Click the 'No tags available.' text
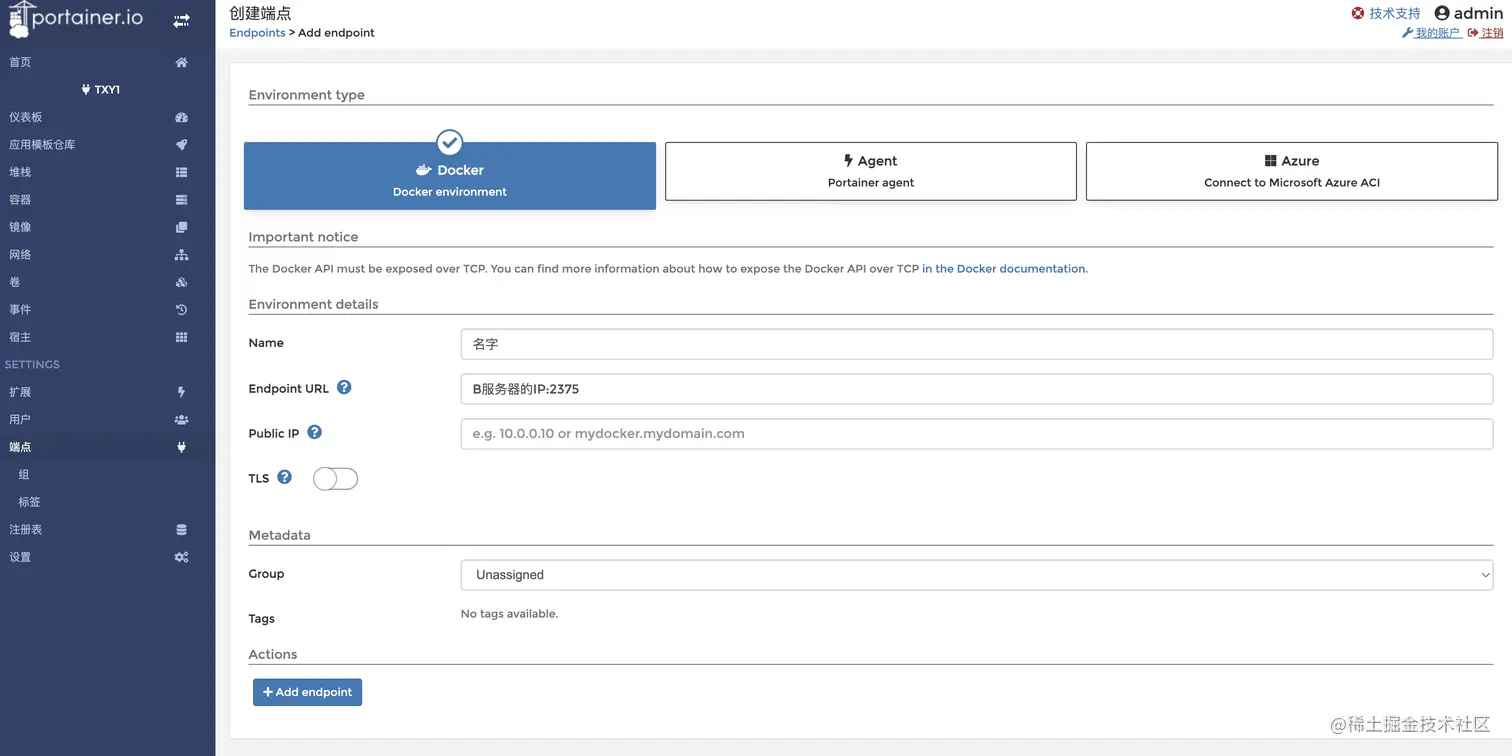1512x756 pixels. point(509,614)
